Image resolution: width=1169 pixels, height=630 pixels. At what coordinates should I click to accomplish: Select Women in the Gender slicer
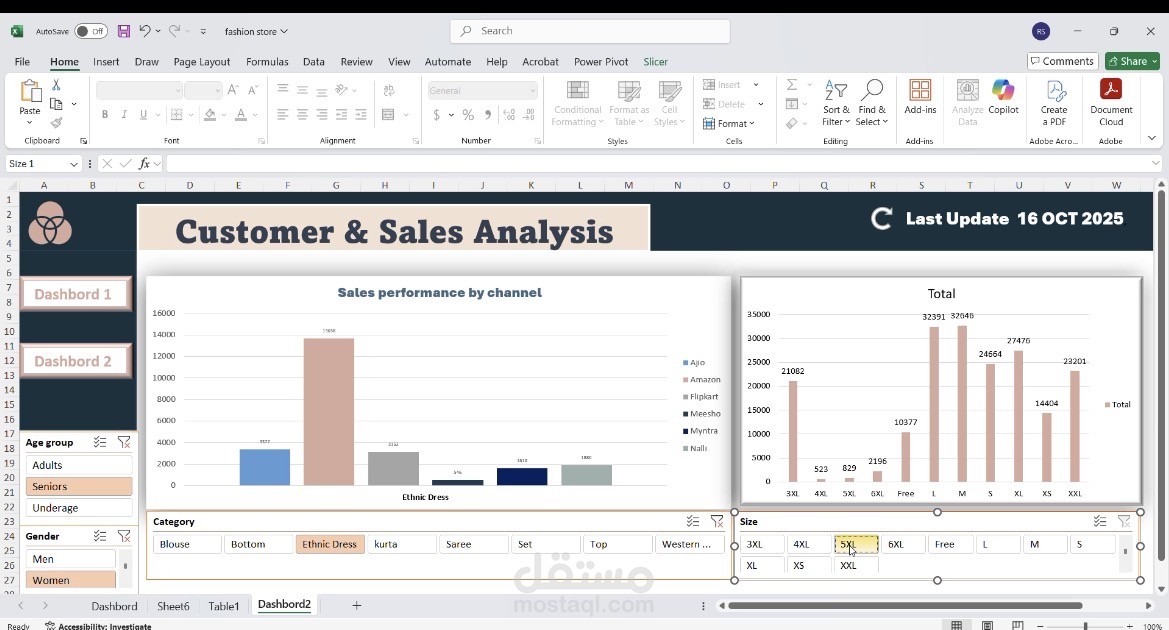(70, 580)
